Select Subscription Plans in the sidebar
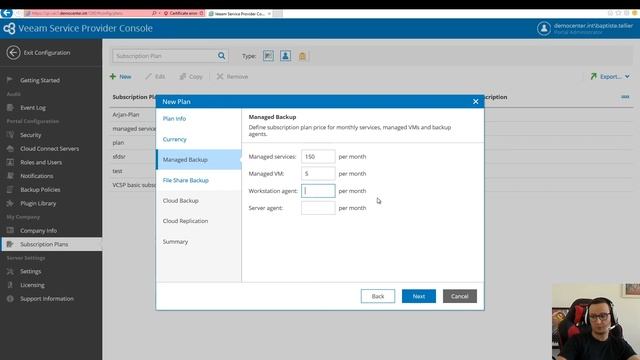The width and height of the screenshot is (640, 360). tap(44, 244)
